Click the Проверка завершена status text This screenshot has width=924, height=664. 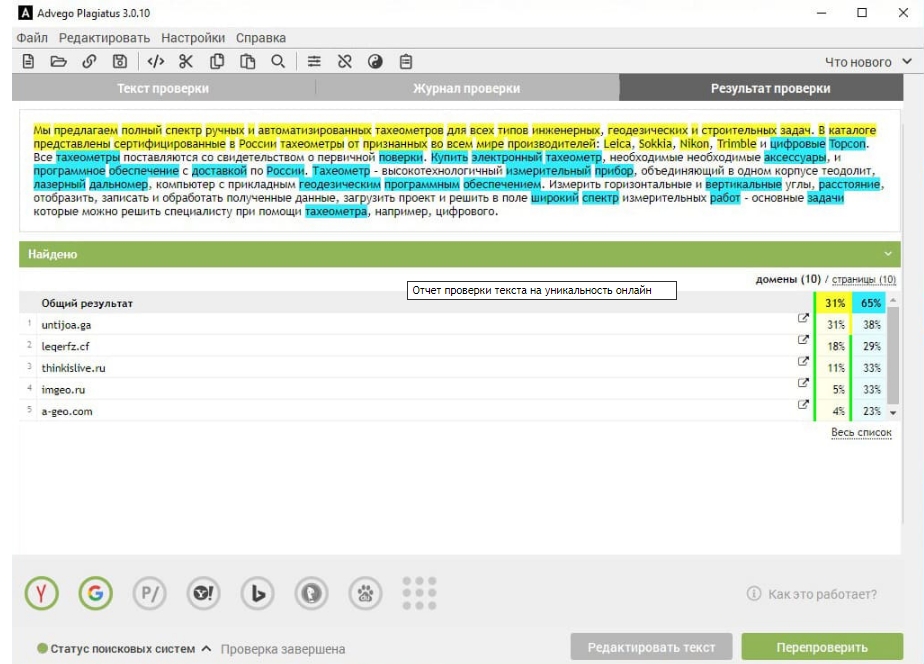click(x=283, y=649)
